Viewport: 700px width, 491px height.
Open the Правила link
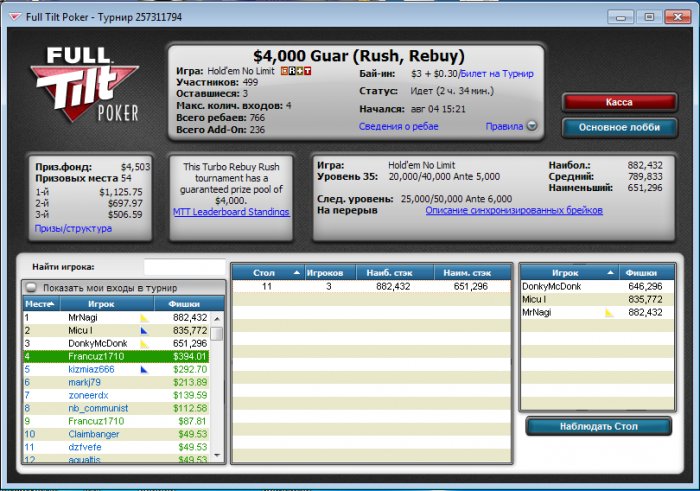tap(504, 126)
